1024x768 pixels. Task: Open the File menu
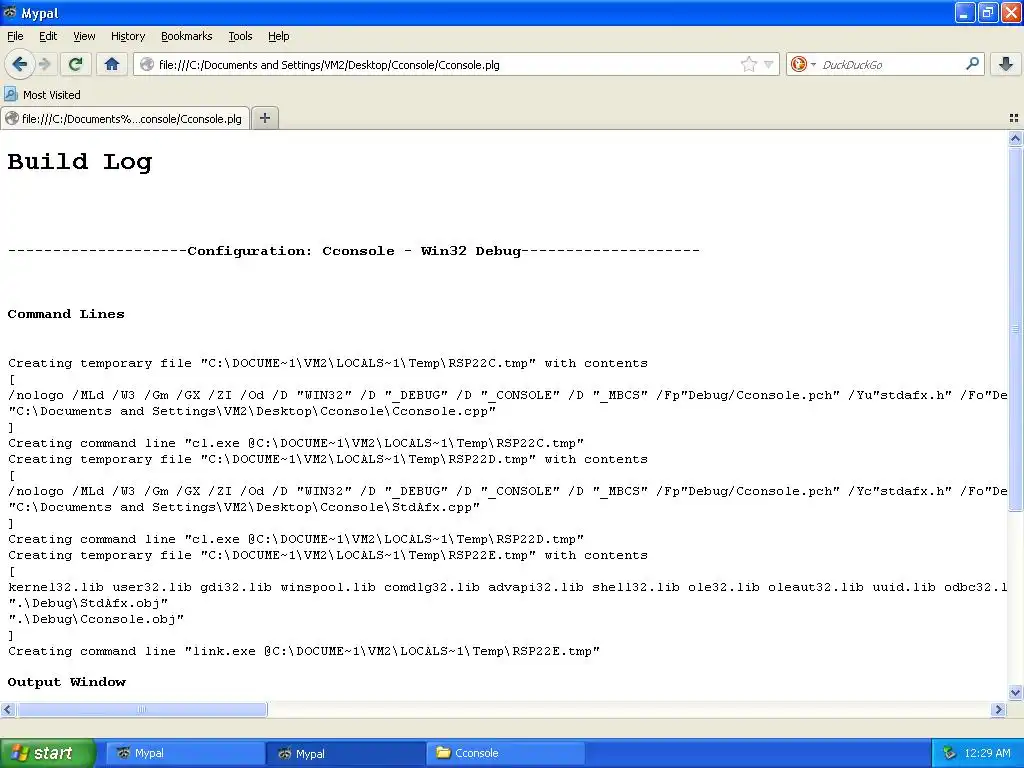click(15, 36)
